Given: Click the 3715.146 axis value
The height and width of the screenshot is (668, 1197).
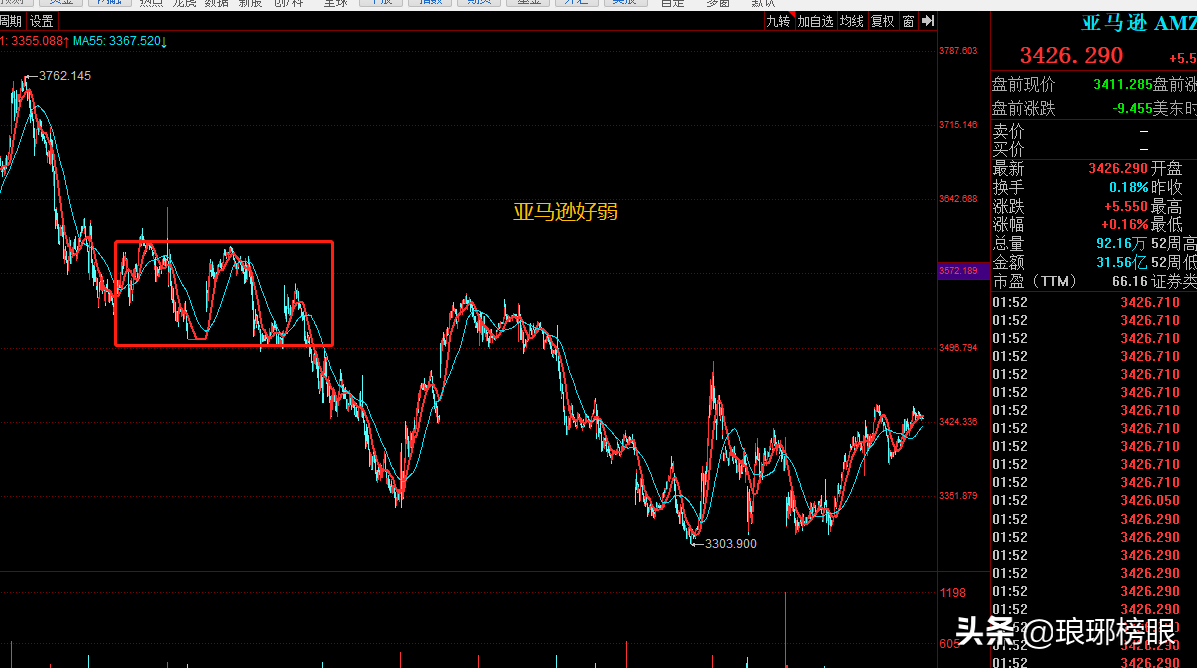Looking at the screenshot, I should (x=958, y=124).
